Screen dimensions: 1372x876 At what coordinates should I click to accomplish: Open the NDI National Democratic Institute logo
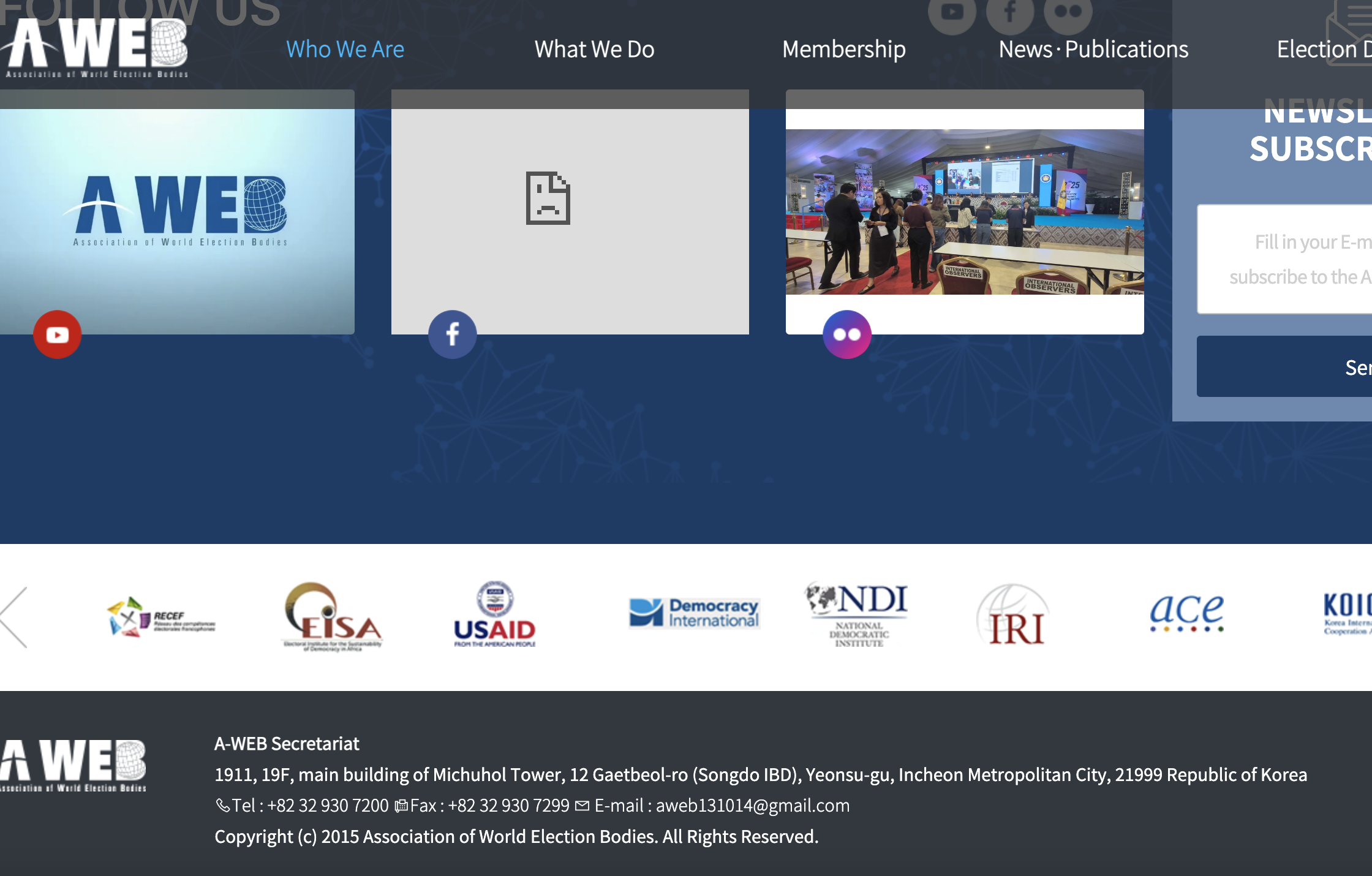pos(856,614)
